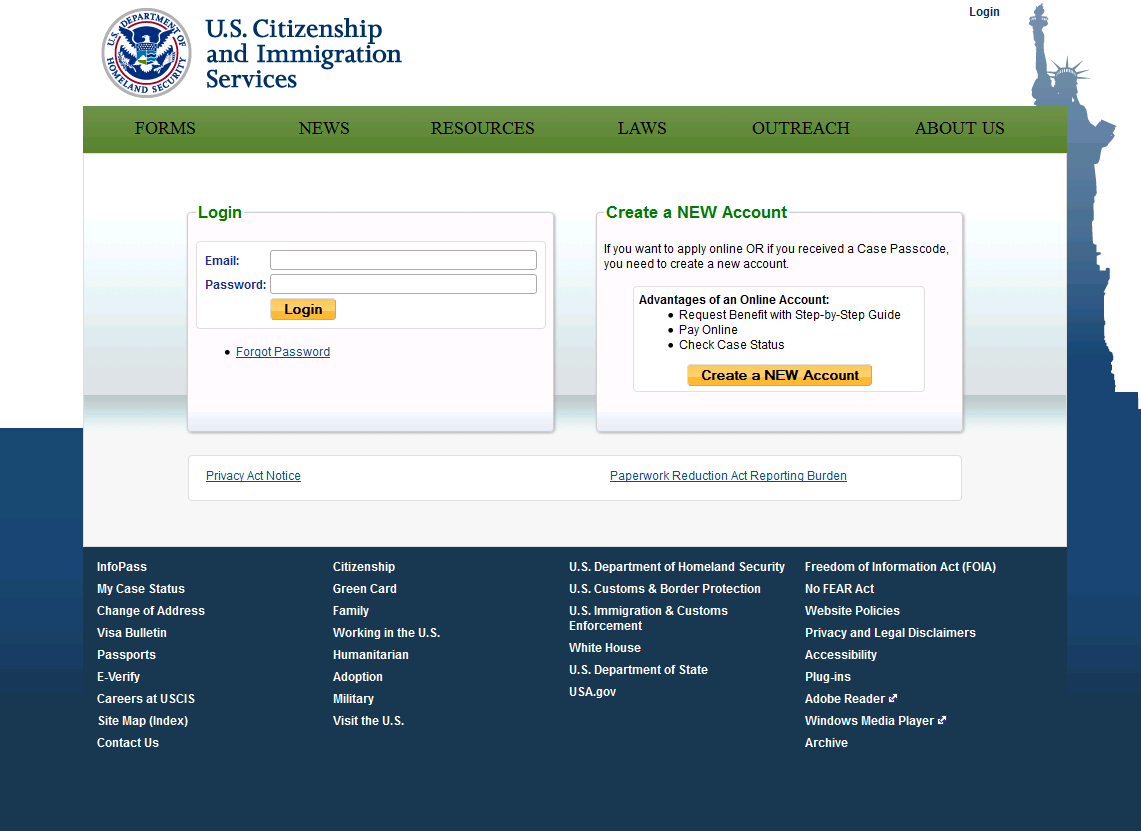Focus the Password input field
Viewport: 1141px width, 831px height.
403,284
